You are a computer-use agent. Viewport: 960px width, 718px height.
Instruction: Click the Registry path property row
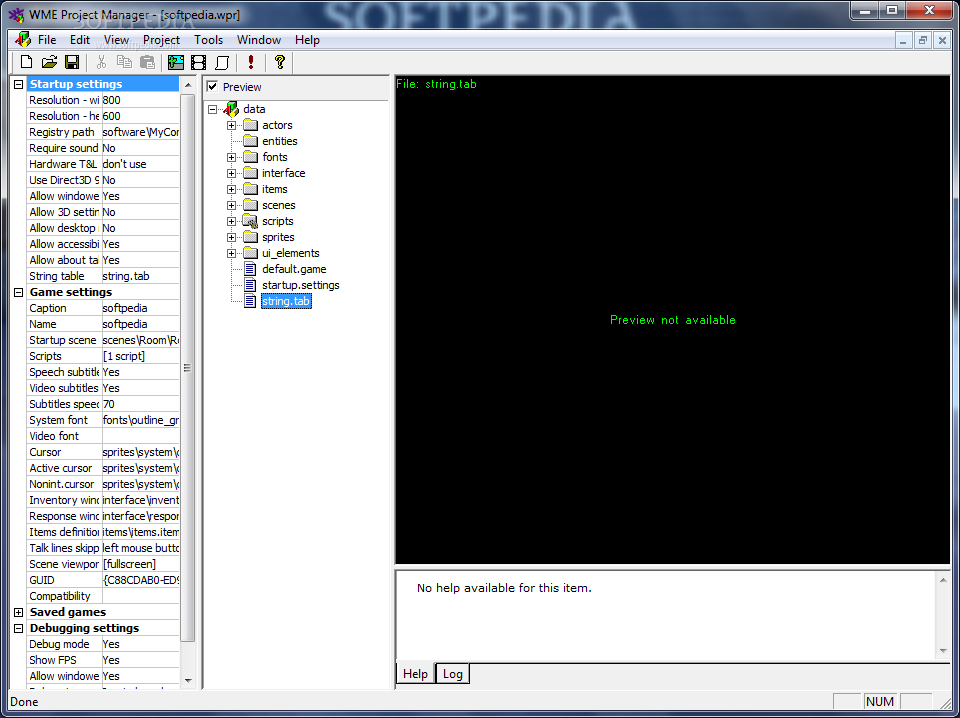click(103, 132)
